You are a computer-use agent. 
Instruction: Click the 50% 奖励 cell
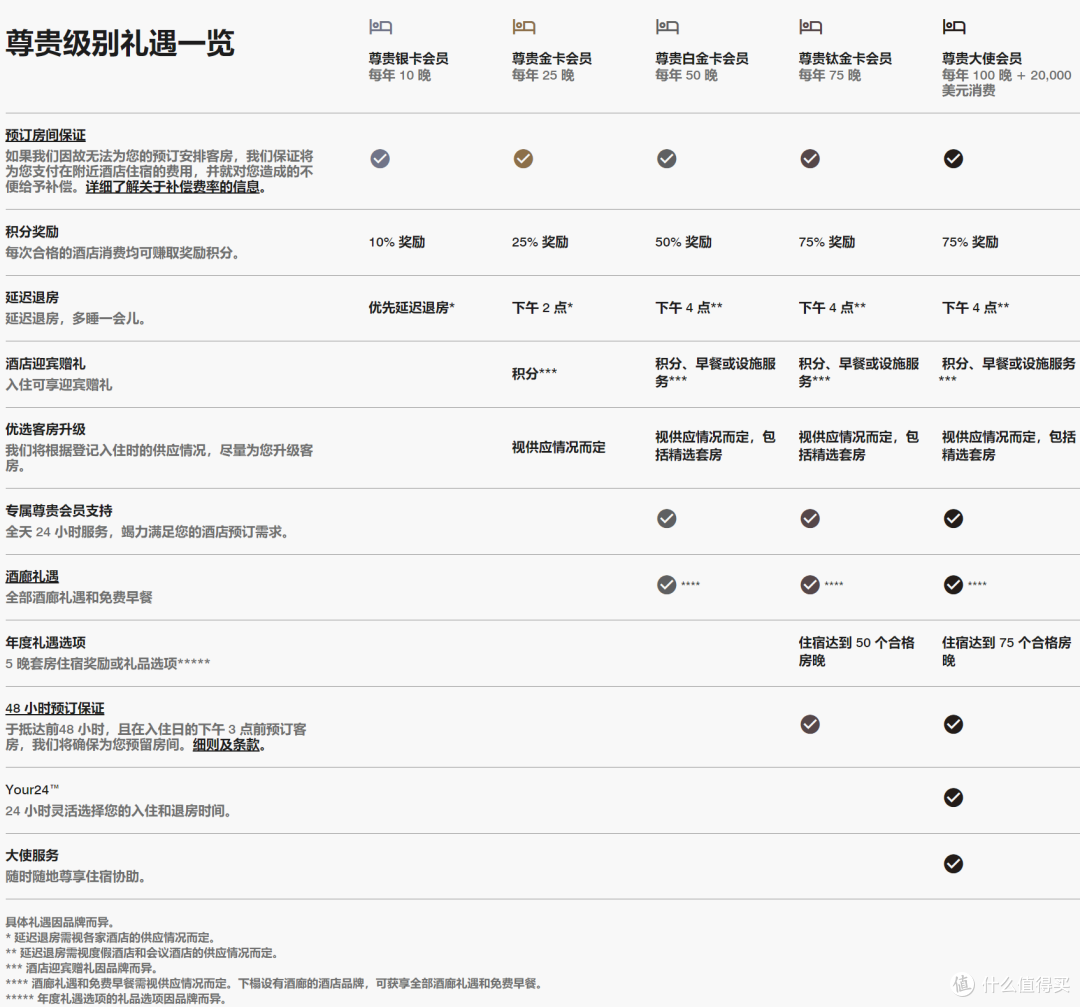coord(683,242)
